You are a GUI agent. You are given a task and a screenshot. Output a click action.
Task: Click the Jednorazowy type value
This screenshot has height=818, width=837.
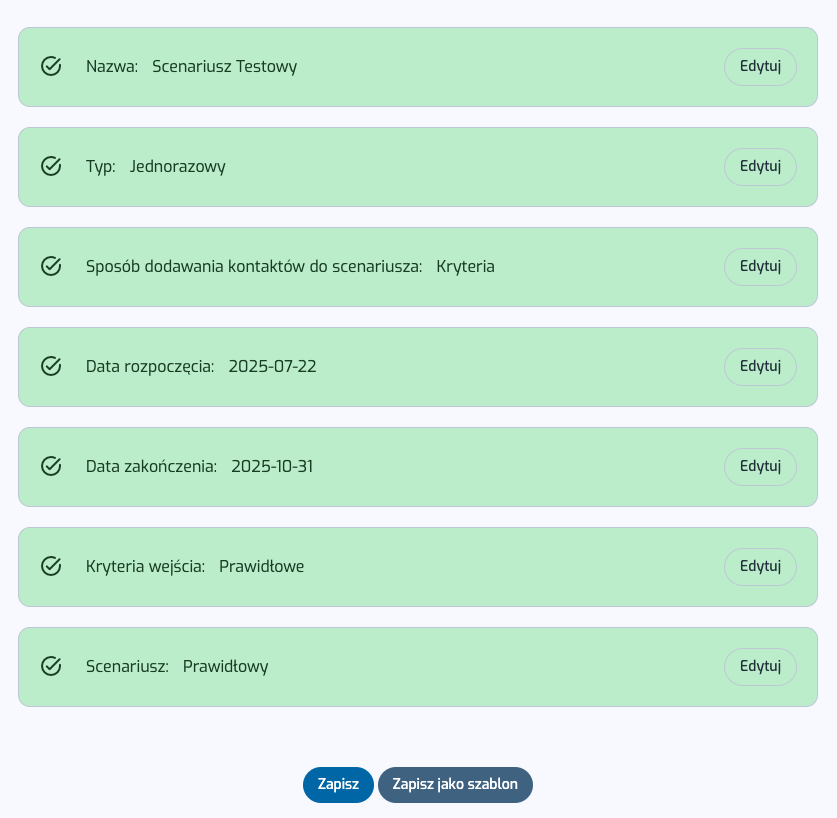click(177, 166)
